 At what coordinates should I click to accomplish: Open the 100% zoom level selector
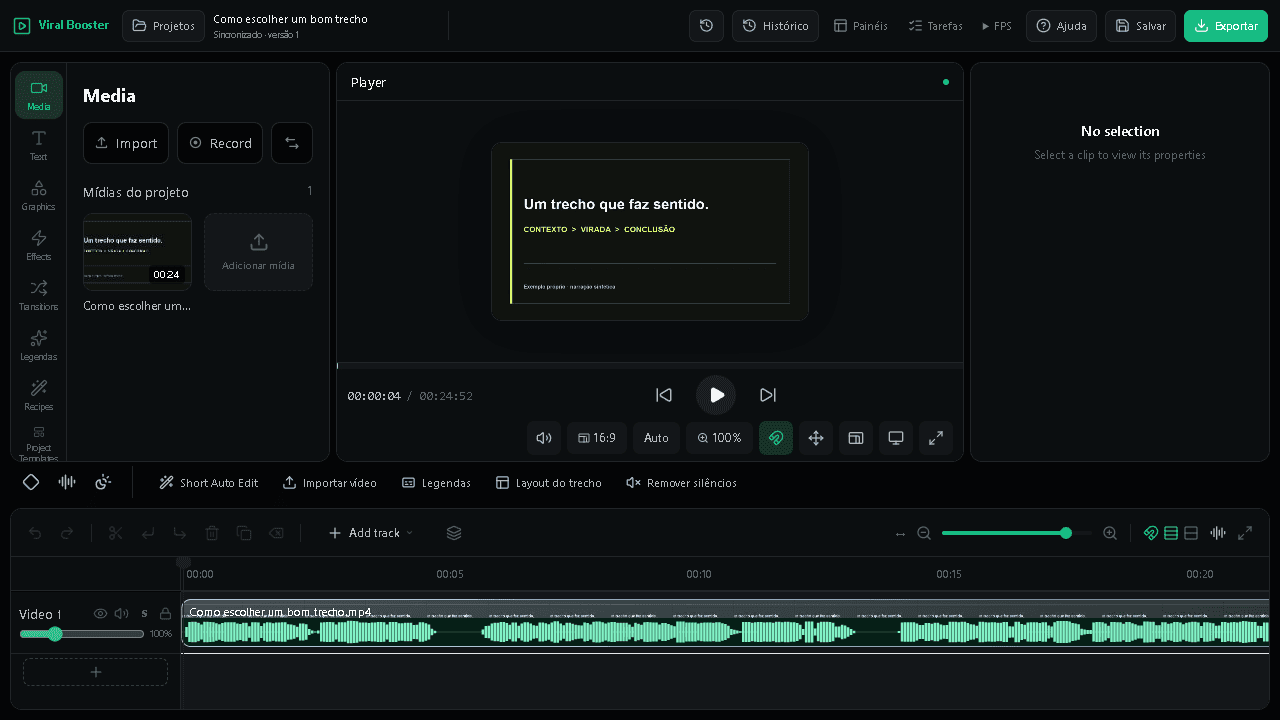click(x=720, y=438)
